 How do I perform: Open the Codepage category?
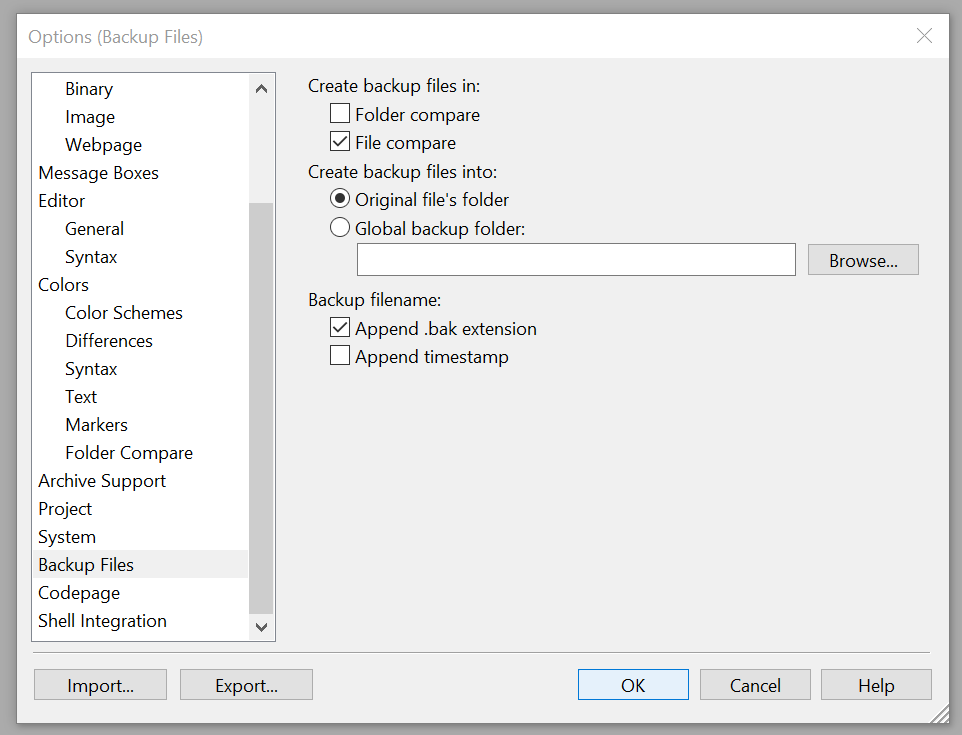(79, 593)
